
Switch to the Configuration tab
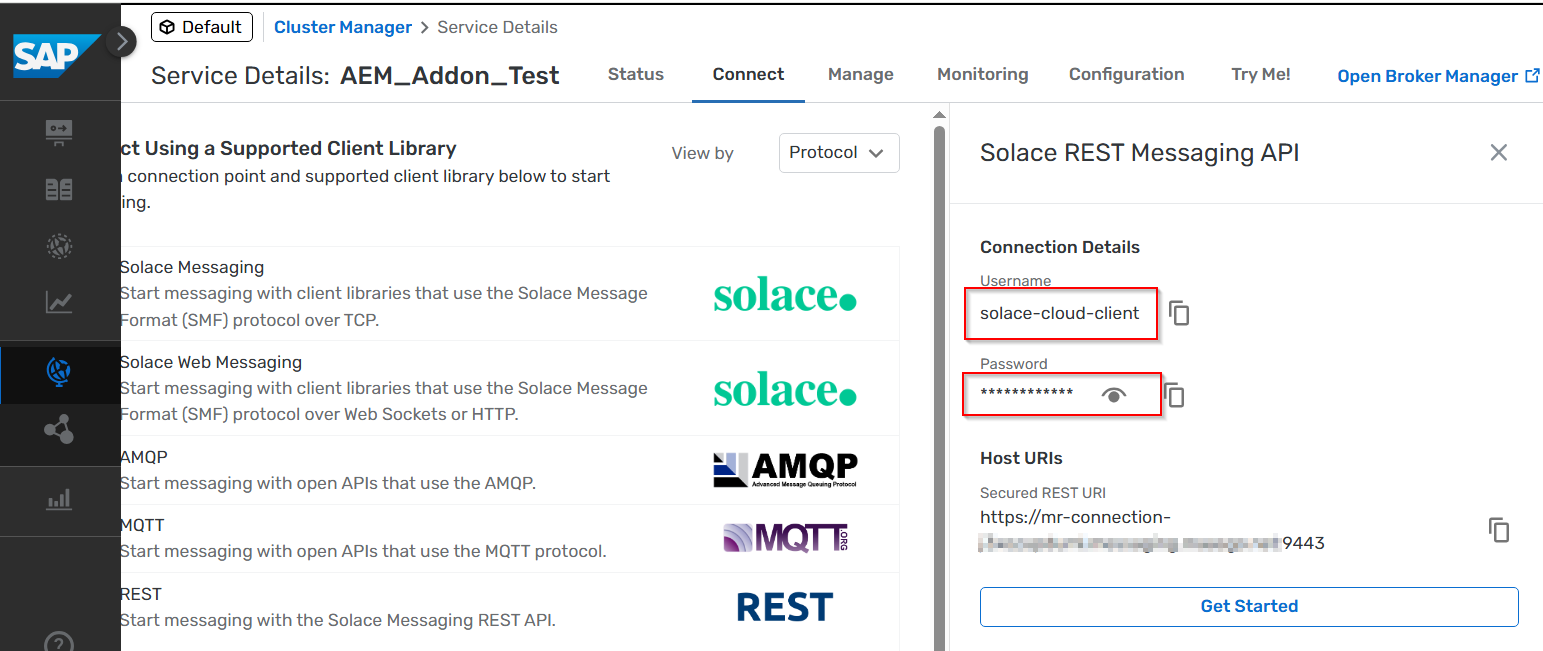pyautogui.click(x=1127, y=74)
